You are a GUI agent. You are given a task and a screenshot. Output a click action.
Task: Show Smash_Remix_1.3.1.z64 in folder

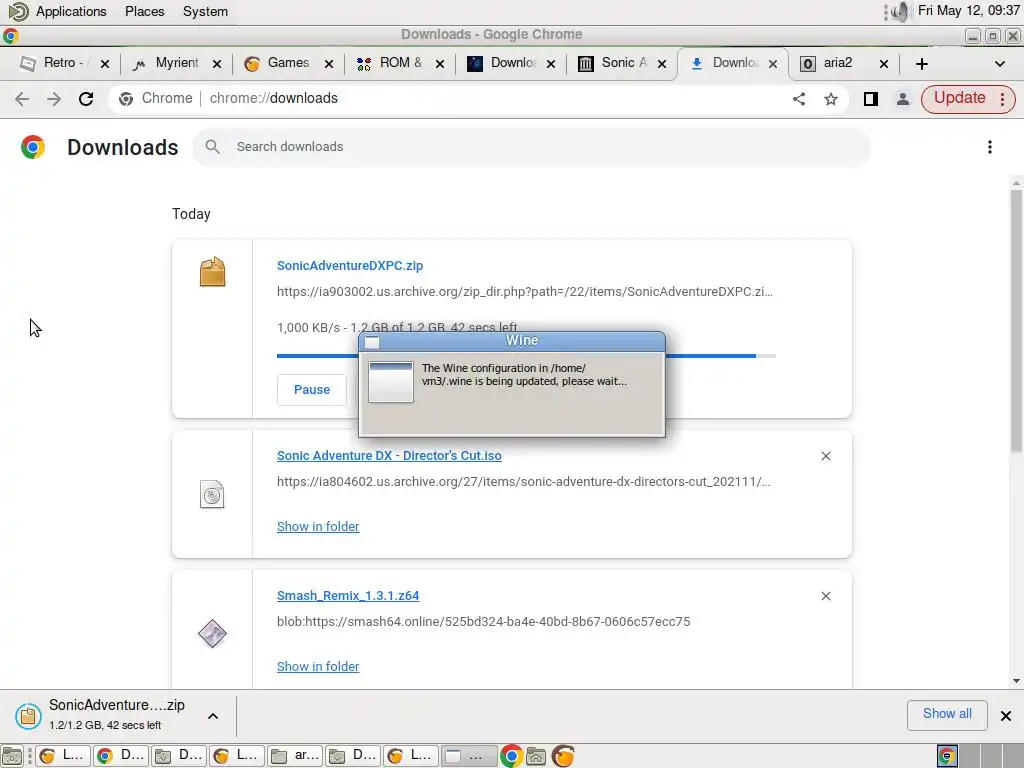tap(318, 666)
